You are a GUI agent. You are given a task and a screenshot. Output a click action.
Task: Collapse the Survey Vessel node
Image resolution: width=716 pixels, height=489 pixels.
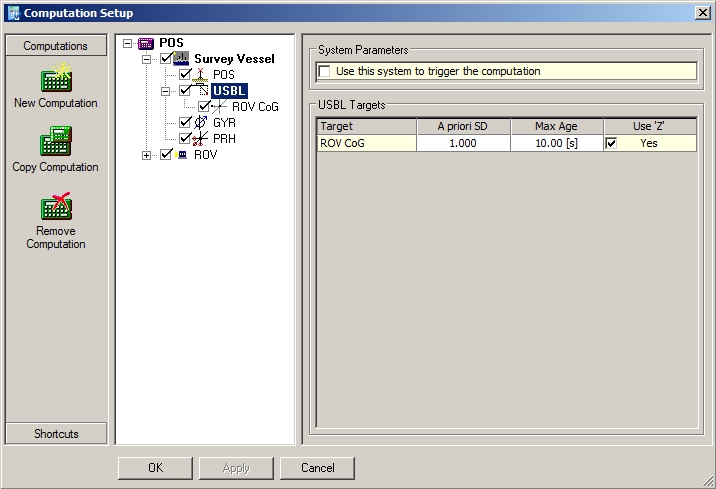coord(147,59)
